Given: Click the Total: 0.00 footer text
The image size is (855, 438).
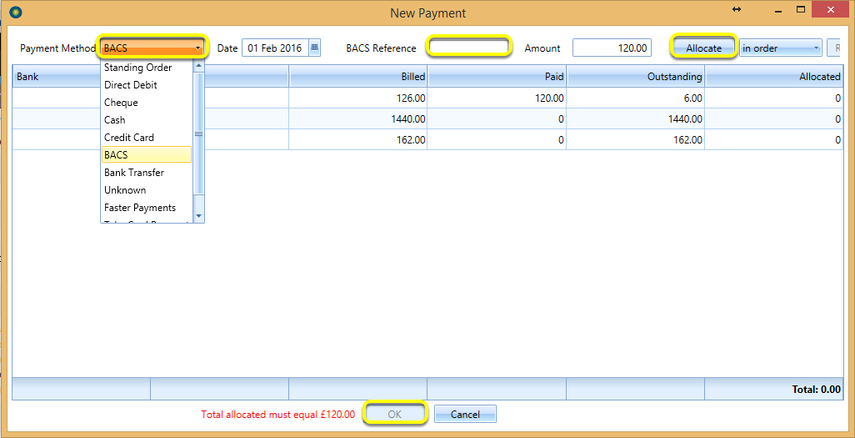Looking at the screenshot, I should click(816, 389).
